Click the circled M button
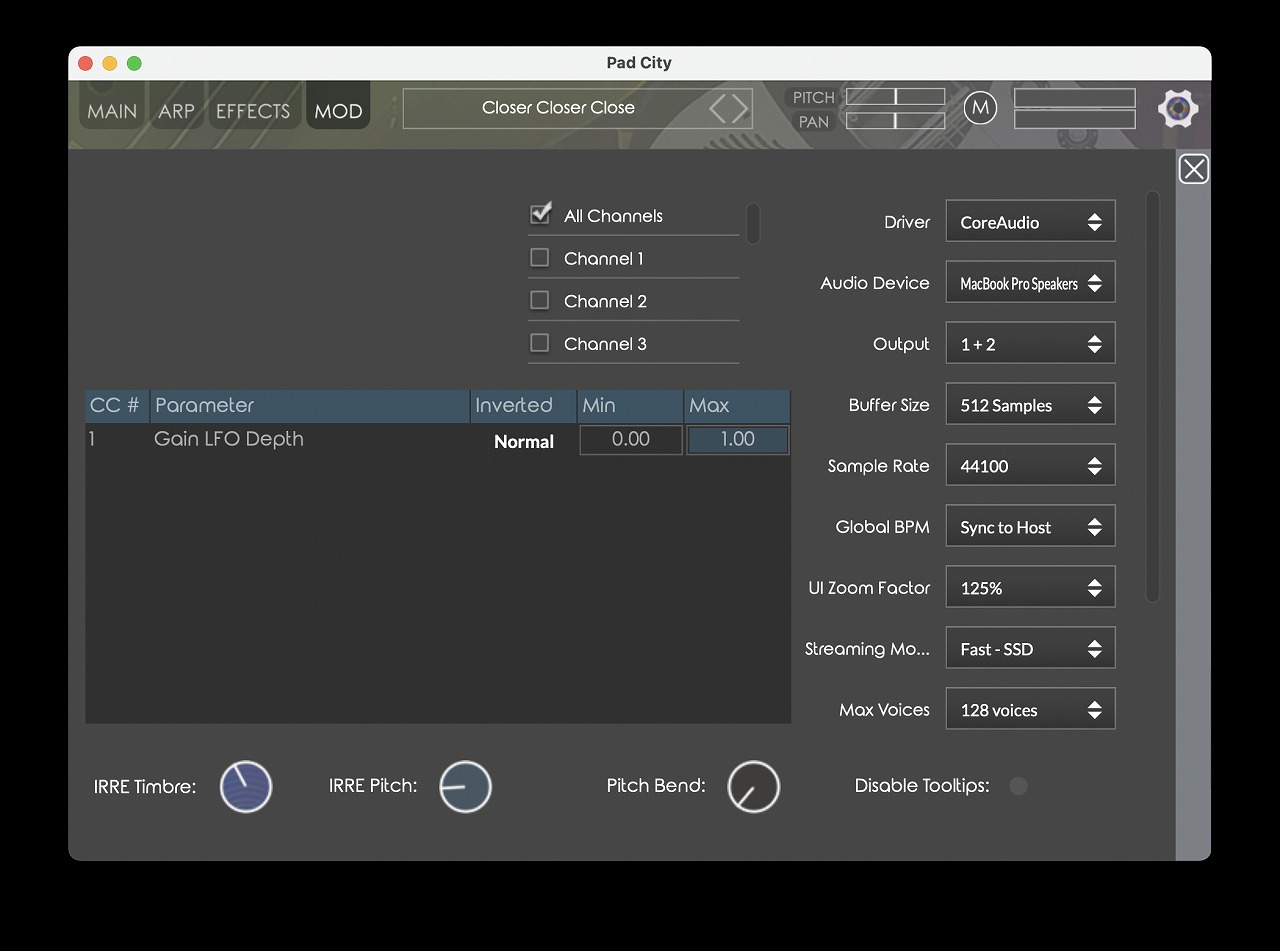This screenshot has width=1280, height=951. pyautogui.click(x=980, y=108)
